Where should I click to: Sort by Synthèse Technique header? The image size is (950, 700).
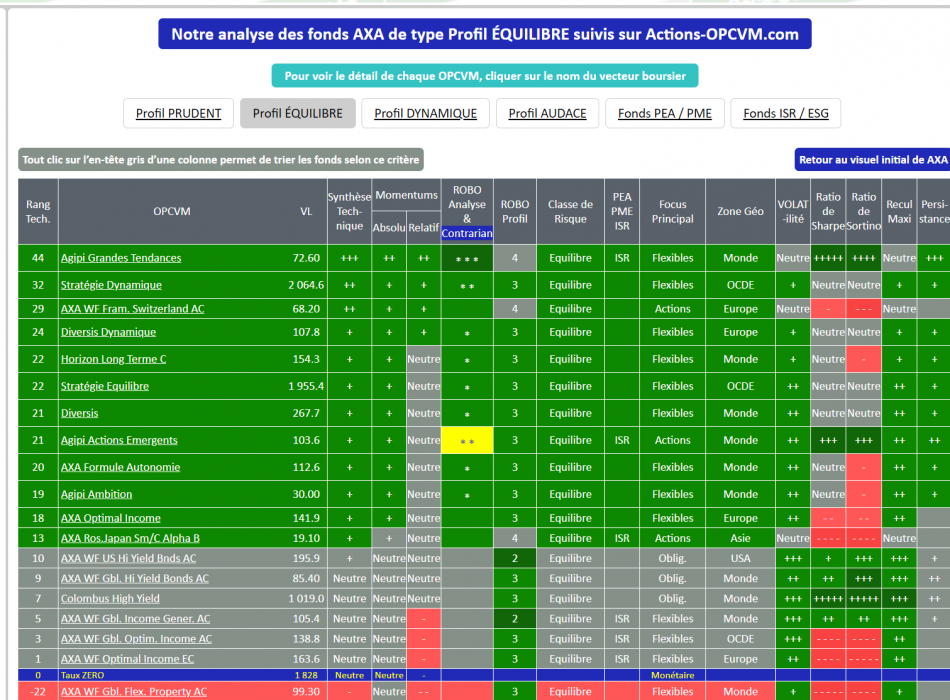point(350,212)
